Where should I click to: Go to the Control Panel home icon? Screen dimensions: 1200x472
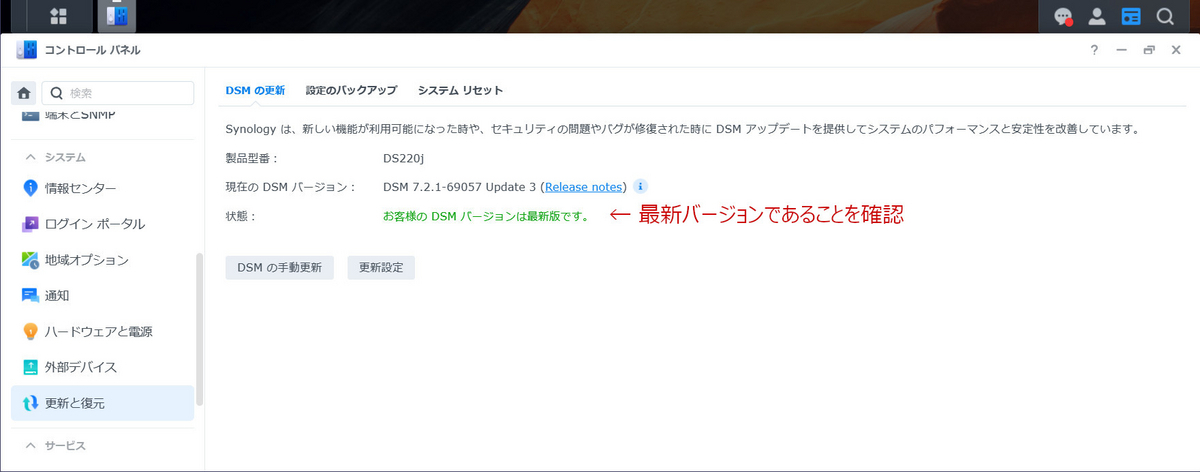(24, 93)
